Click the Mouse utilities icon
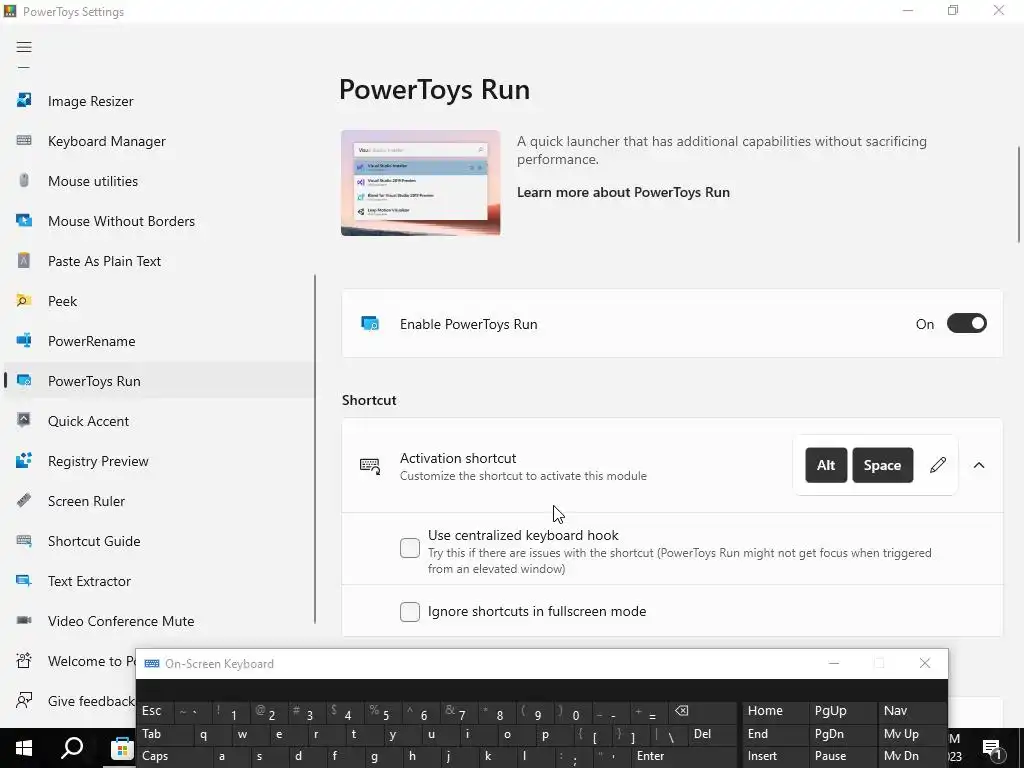The image size is (1024, 768). click(24, 180)
